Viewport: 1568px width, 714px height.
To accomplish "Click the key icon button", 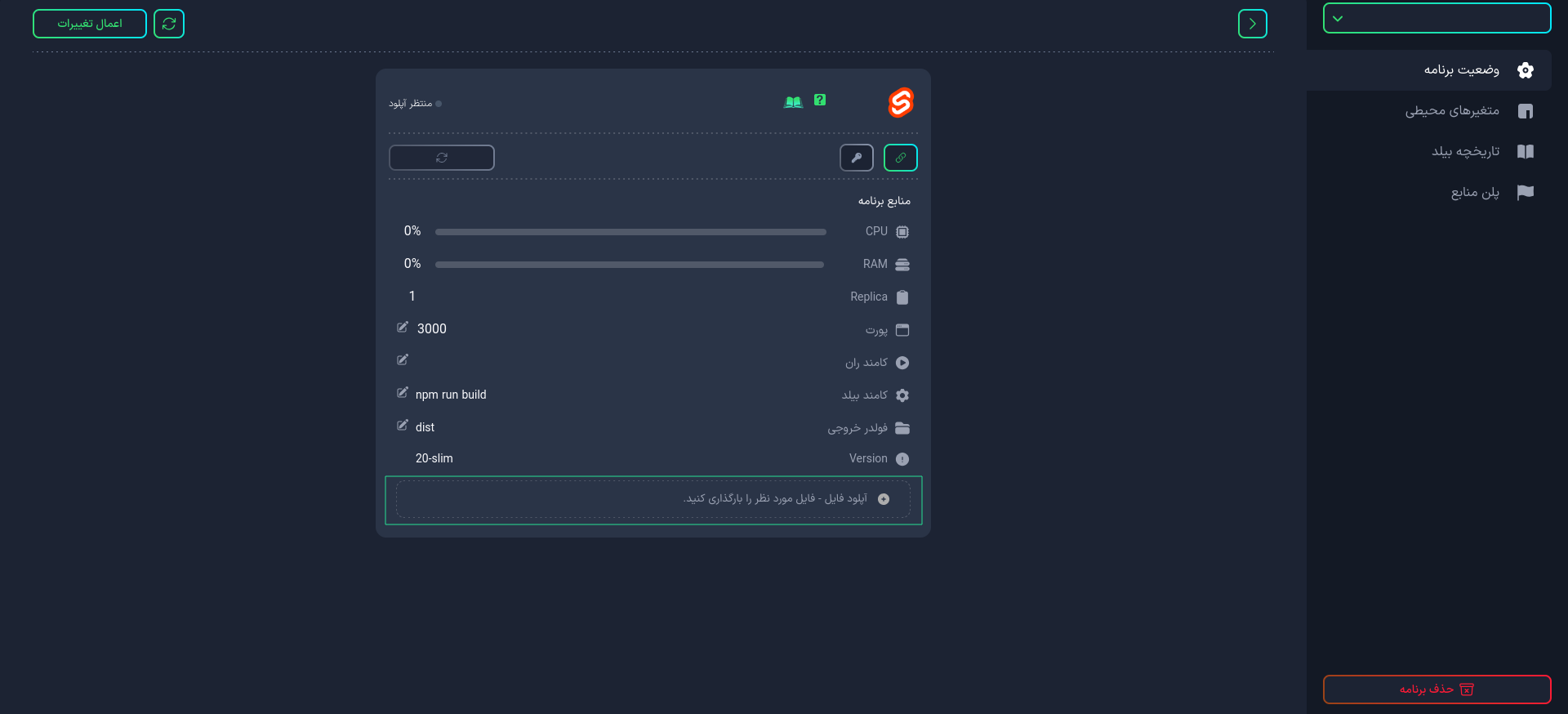I will [x=857, y=158].
